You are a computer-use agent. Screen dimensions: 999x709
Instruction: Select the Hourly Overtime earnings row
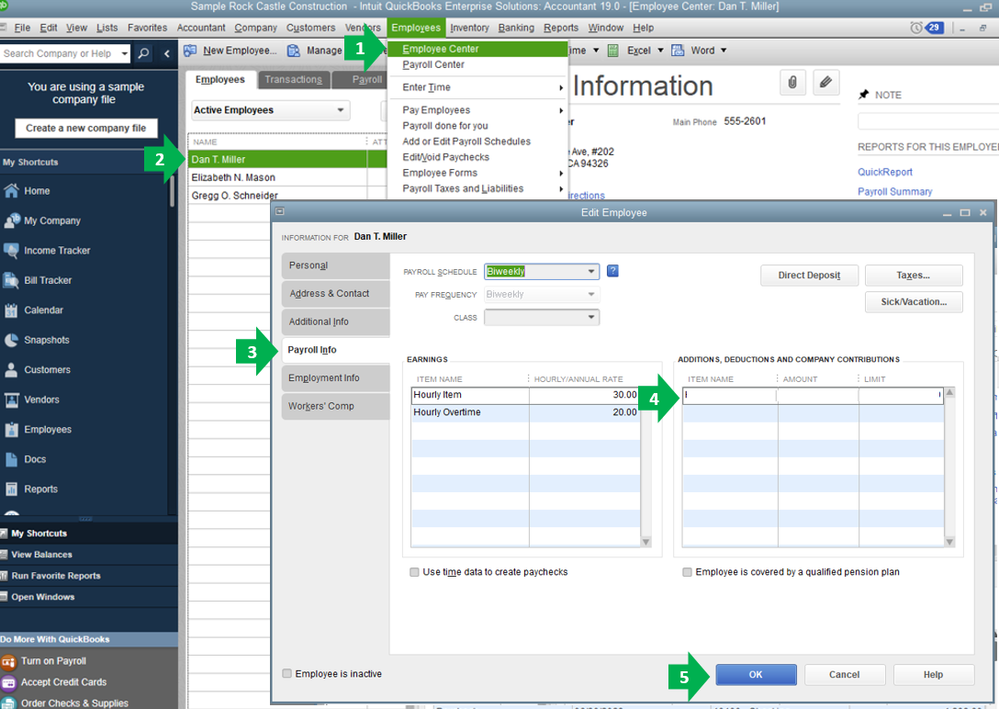click(525, 412)
